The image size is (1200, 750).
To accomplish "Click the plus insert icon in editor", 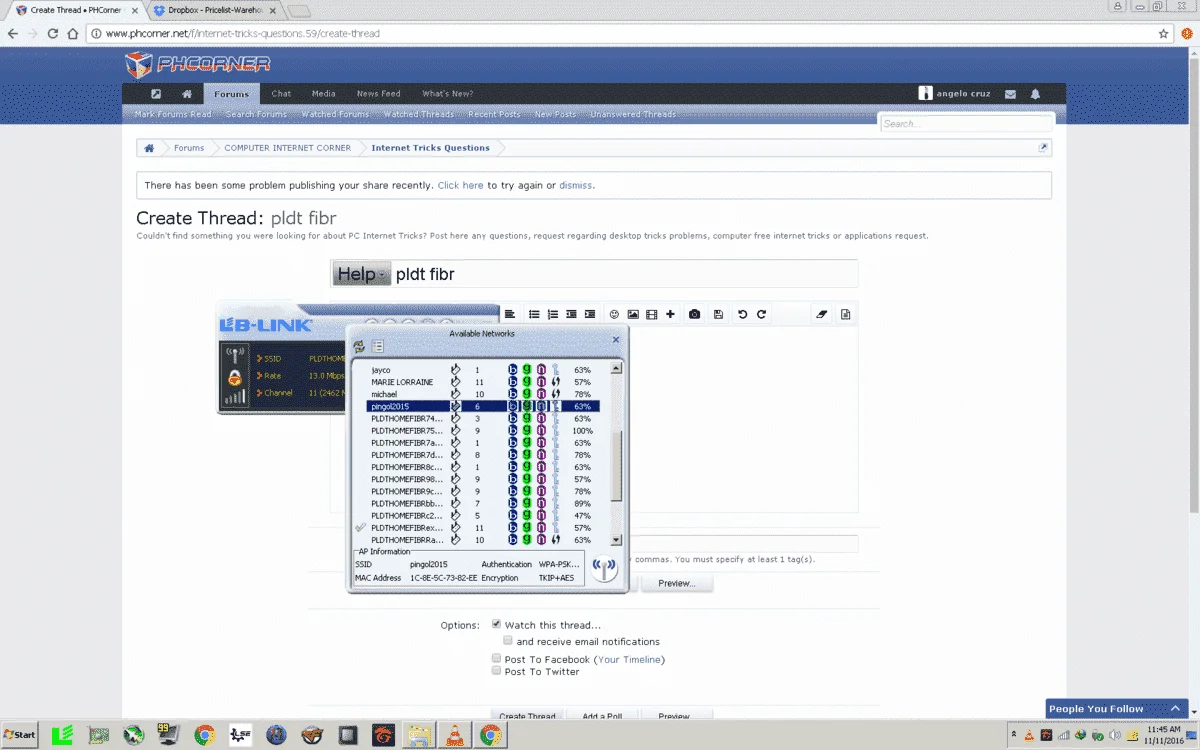I will click(x=670, y=314).
